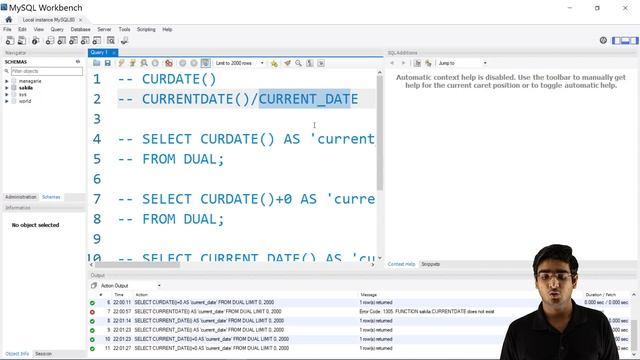Switch to the Session tab
Screen dimensions: 640x360
pos(43,353)
